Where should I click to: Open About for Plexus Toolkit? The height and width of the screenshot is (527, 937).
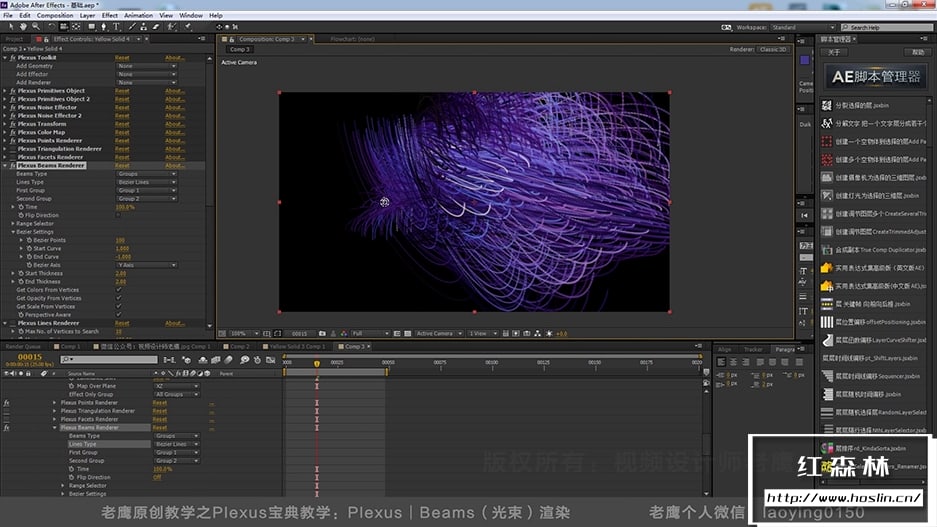pyautogui.click(x=174, y=58)
